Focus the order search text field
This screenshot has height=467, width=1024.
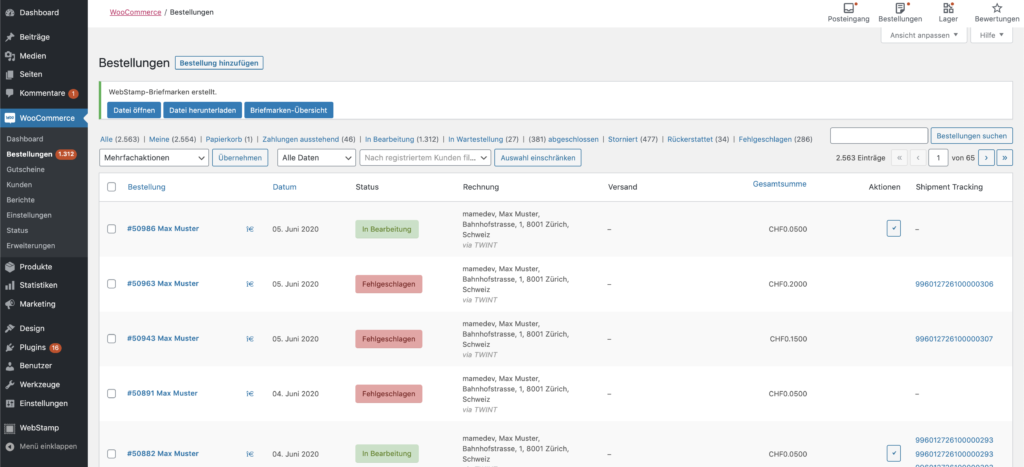click(x=879, y=136)
